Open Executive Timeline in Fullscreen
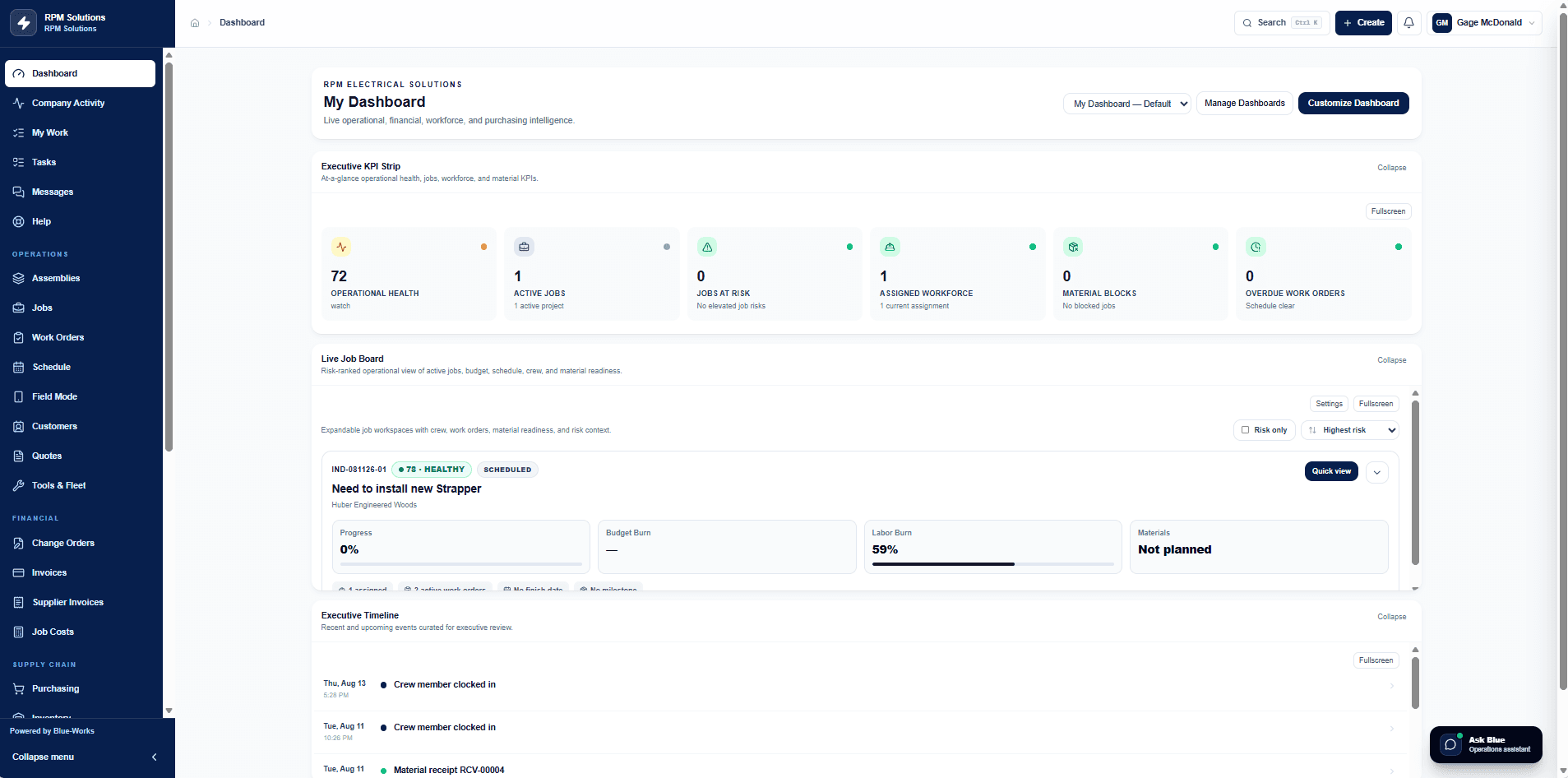The width and height of the screenshot is (1568, 778). pos(1376,660)
